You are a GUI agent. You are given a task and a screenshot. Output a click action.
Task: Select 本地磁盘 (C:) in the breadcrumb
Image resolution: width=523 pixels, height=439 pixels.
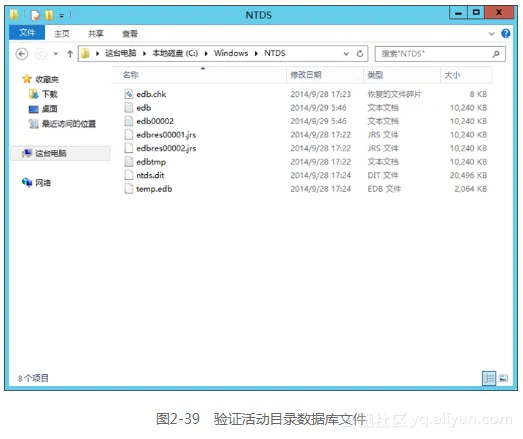pos(175,53)
